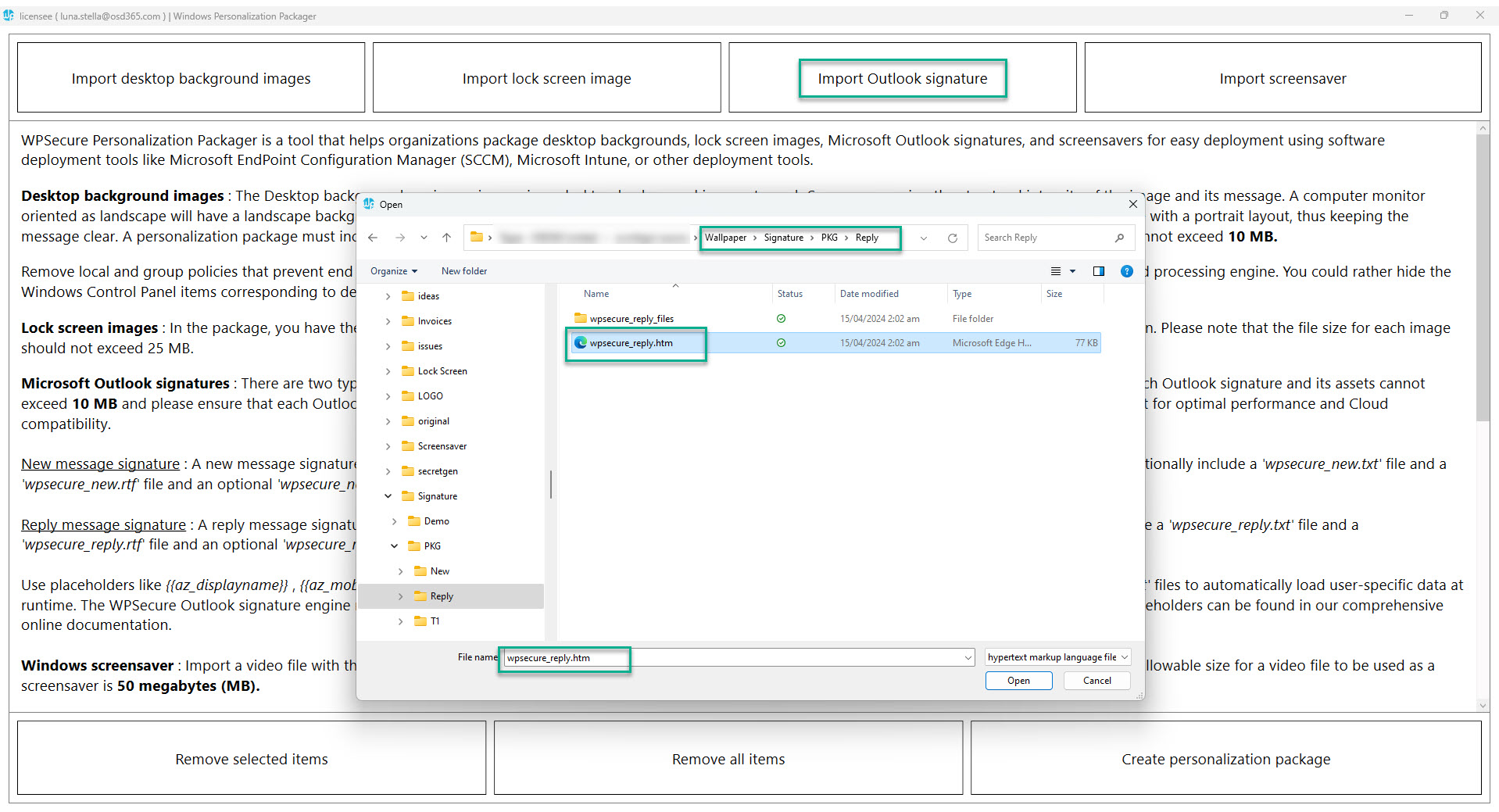Screen dimensions: 1499x812
Task: Collapse the Signature folder tree
Action: [388, 495]
